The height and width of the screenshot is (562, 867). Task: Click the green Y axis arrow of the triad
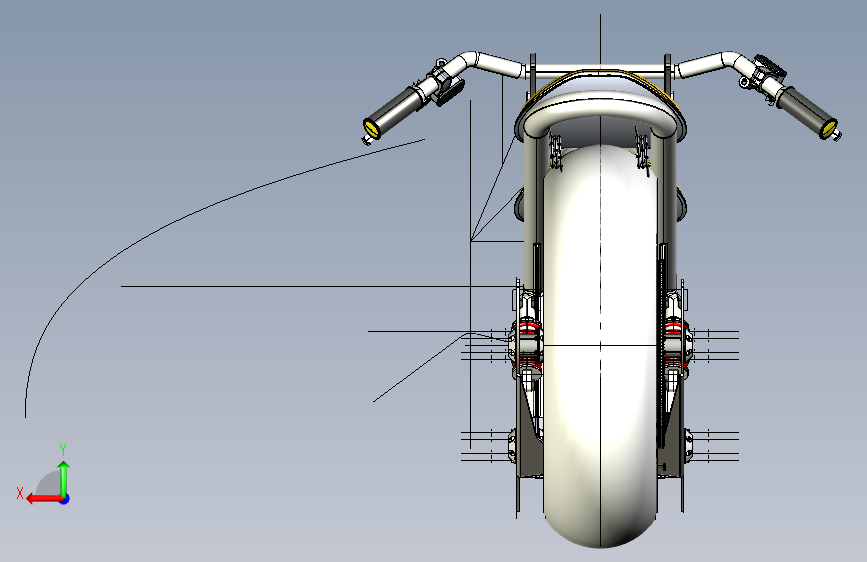pyautogui.click(x=64, y=478)
